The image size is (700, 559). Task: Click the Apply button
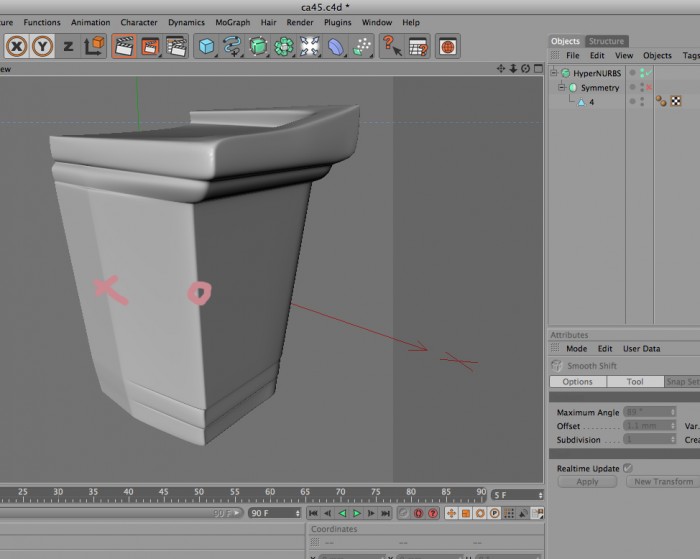pos(587,482)
